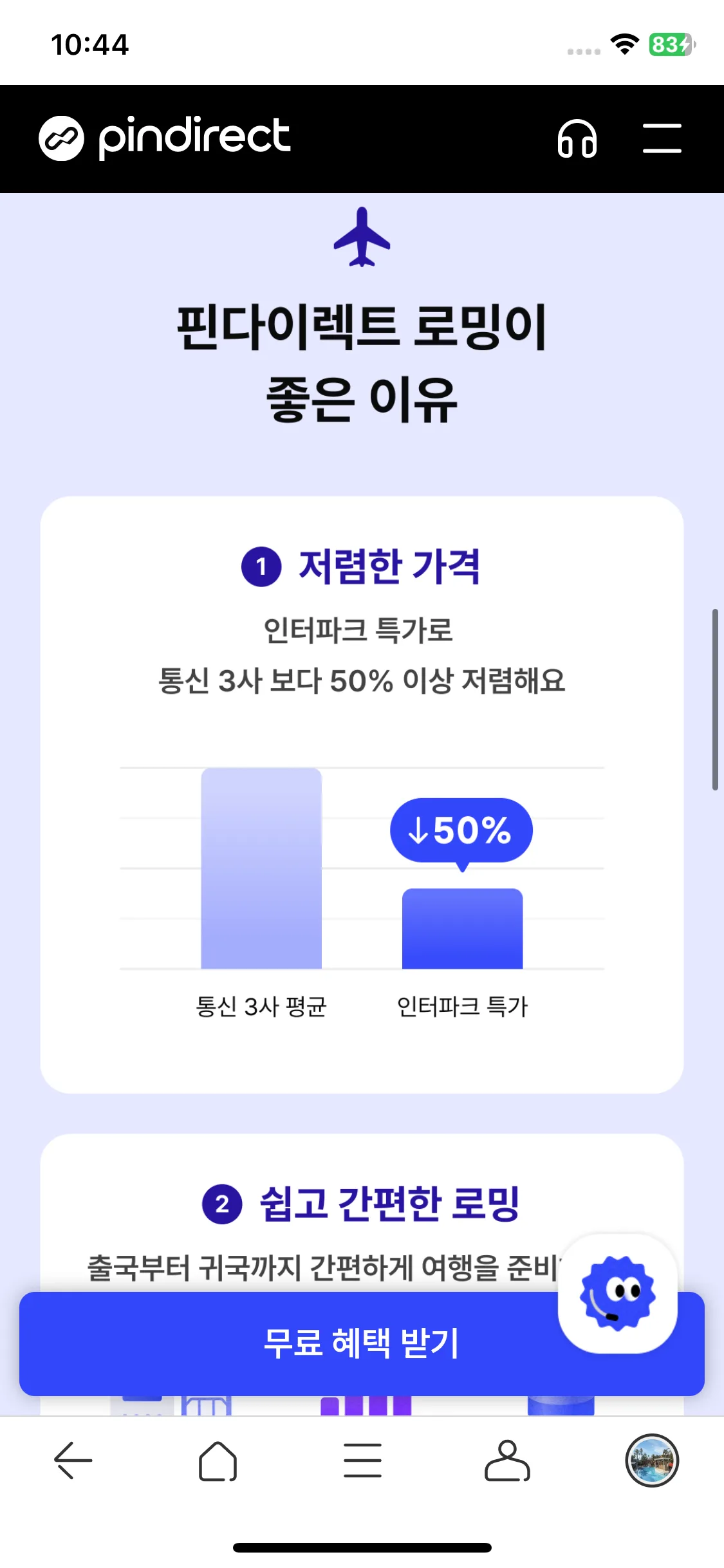Screen dimensions: 724x1568
Task: Tap the pindirect logo icon
Action: pyautogui.click(x=61, y=138)
